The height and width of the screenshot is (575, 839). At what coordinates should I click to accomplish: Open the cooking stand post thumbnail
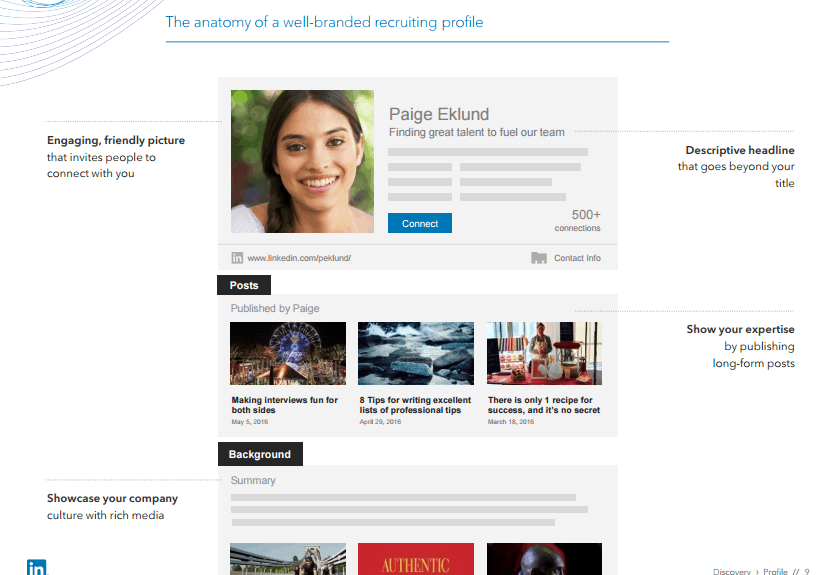544,353
